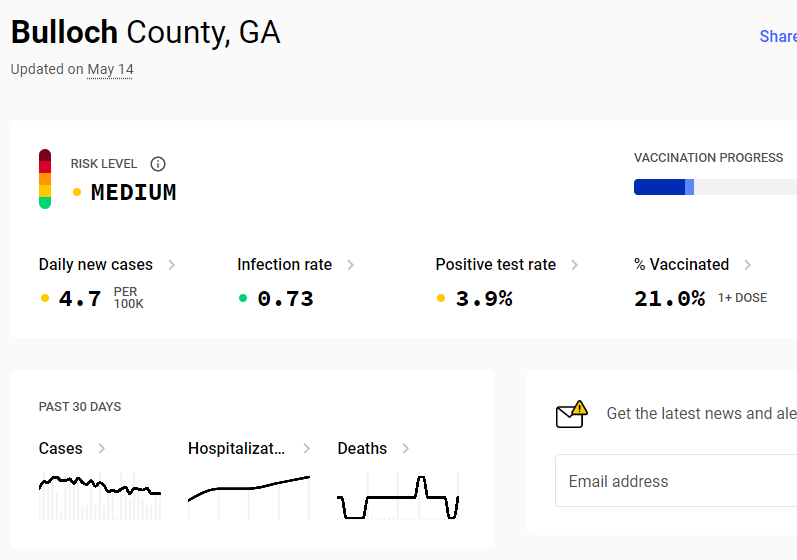Open the Deaths trend chart
Screen dimensions: 797x560
coord(398,496)
